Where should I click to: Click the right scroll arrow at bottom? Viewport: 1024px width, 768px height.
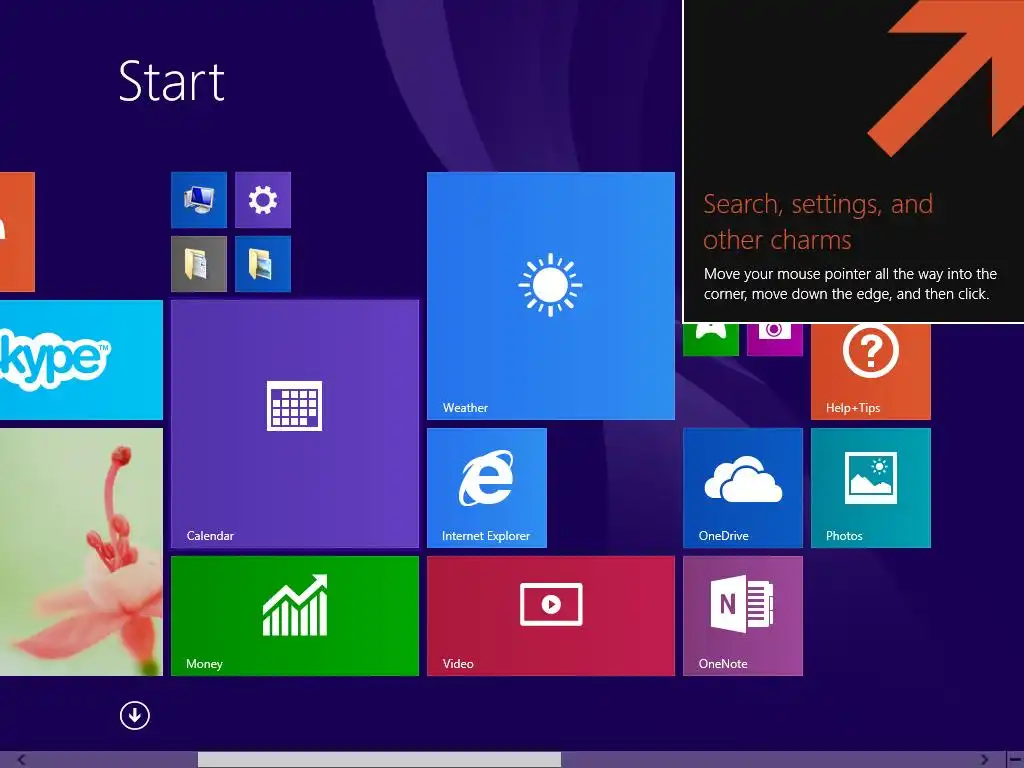click(984, 760)
